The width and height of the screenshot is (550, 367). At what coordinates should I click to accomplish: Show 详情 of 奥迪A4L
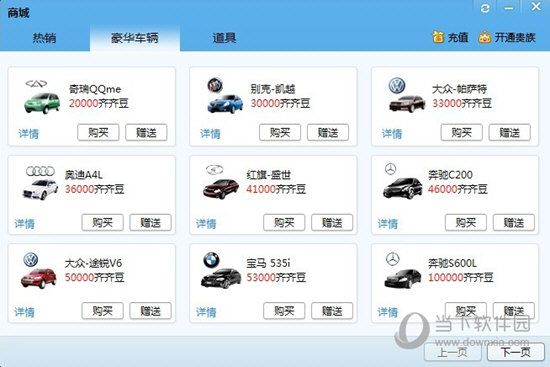(x=25, y=223)
